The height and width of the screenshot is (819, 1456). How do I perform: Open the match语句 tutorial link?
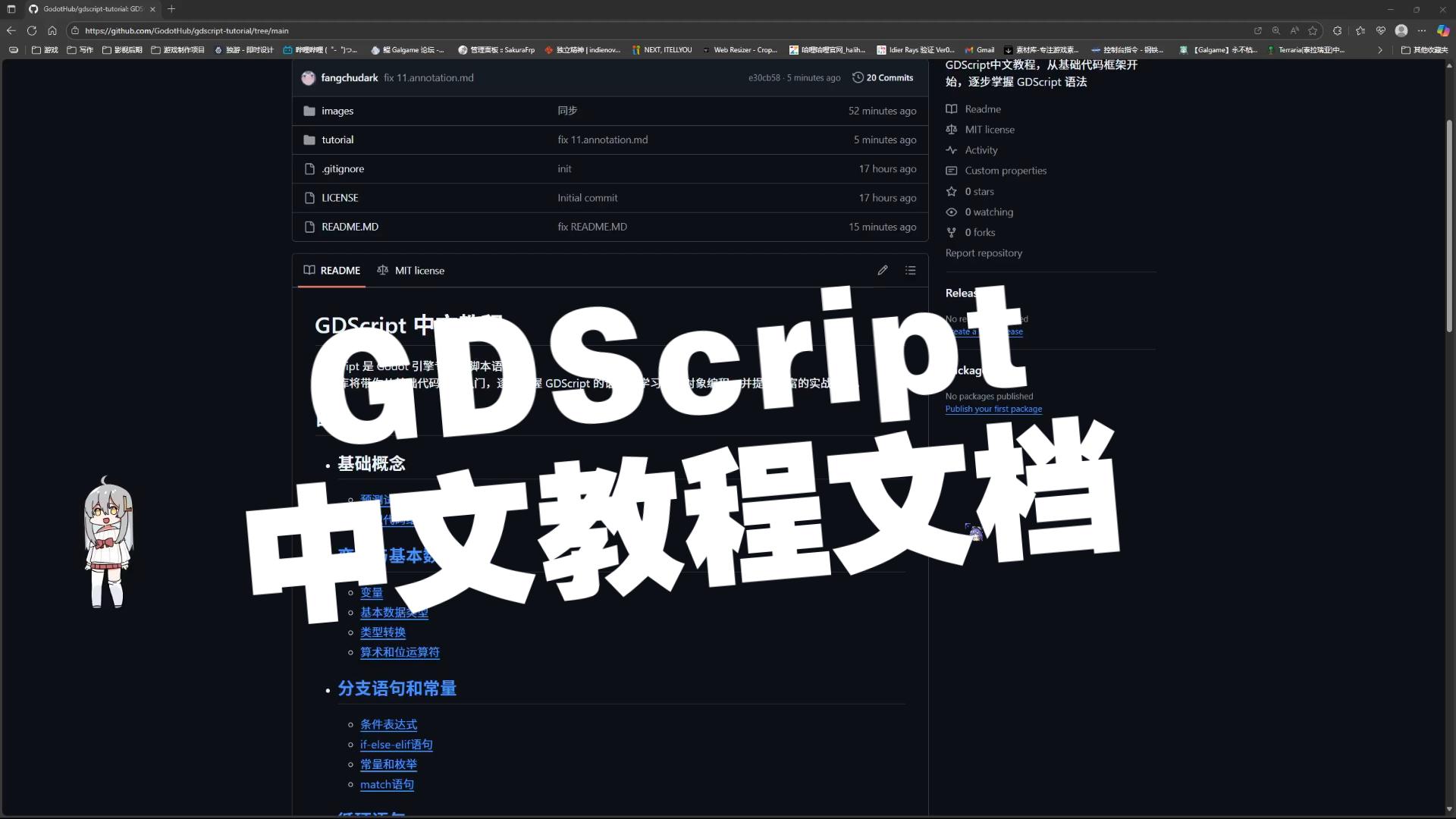[x=387, y=783]
